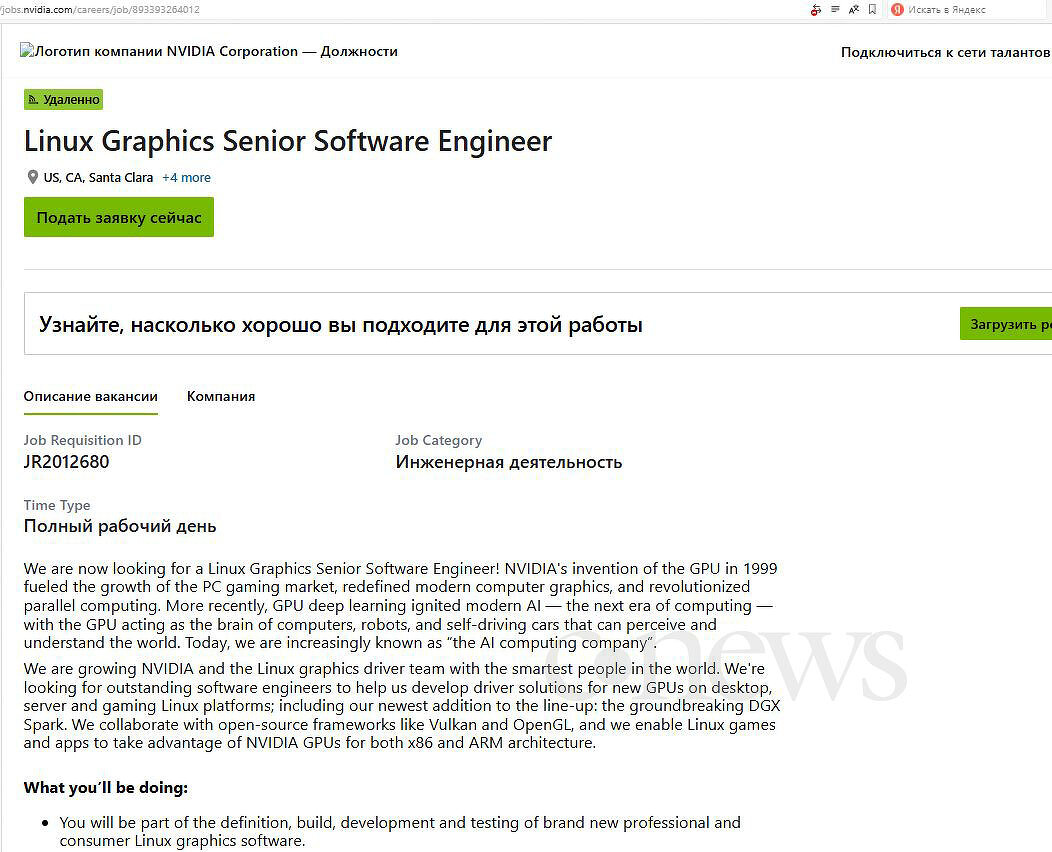Click the location pin icon by Santa Clara
This screenshot has height=852, width=1052.
(33, 177)
